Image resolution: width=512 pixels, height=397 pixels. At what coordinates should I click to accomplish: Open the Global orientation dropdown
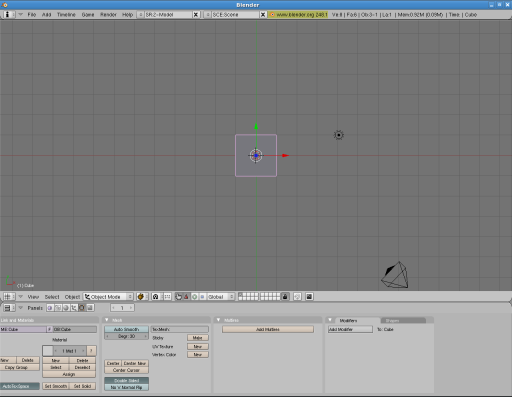click(221, 297)
